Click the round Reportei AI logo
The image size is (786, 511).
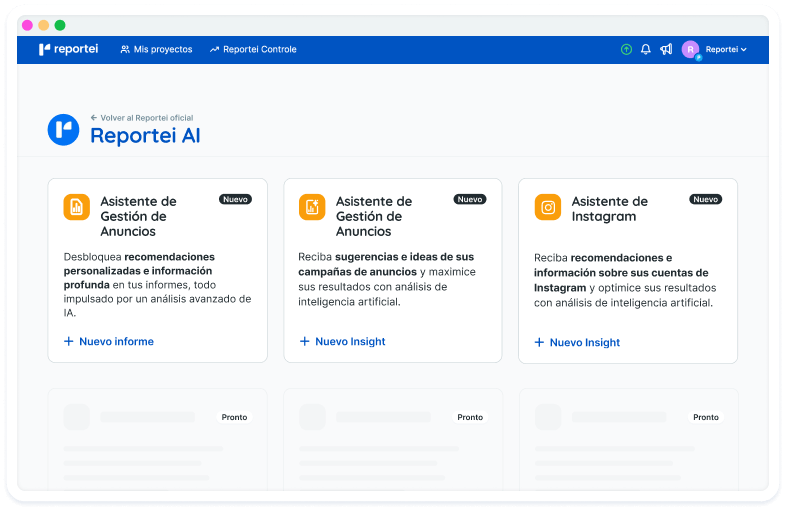[63, 130]
